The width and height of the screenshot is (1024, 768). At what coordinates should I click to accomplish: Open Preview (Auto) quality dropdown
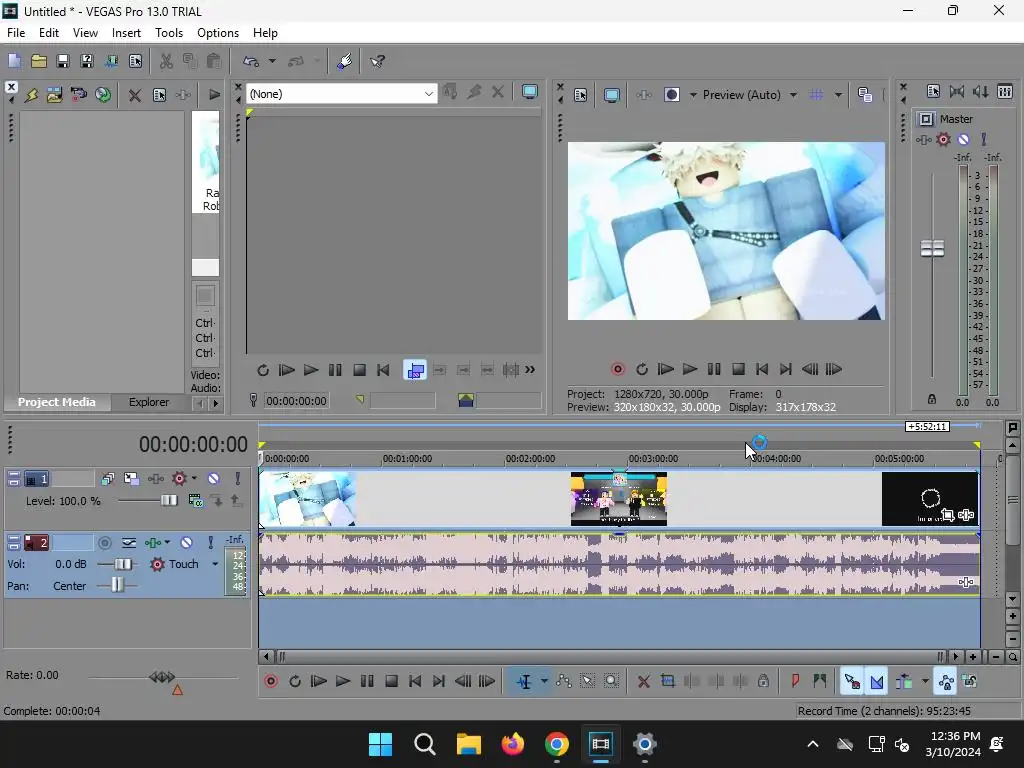tap(793, 95)
